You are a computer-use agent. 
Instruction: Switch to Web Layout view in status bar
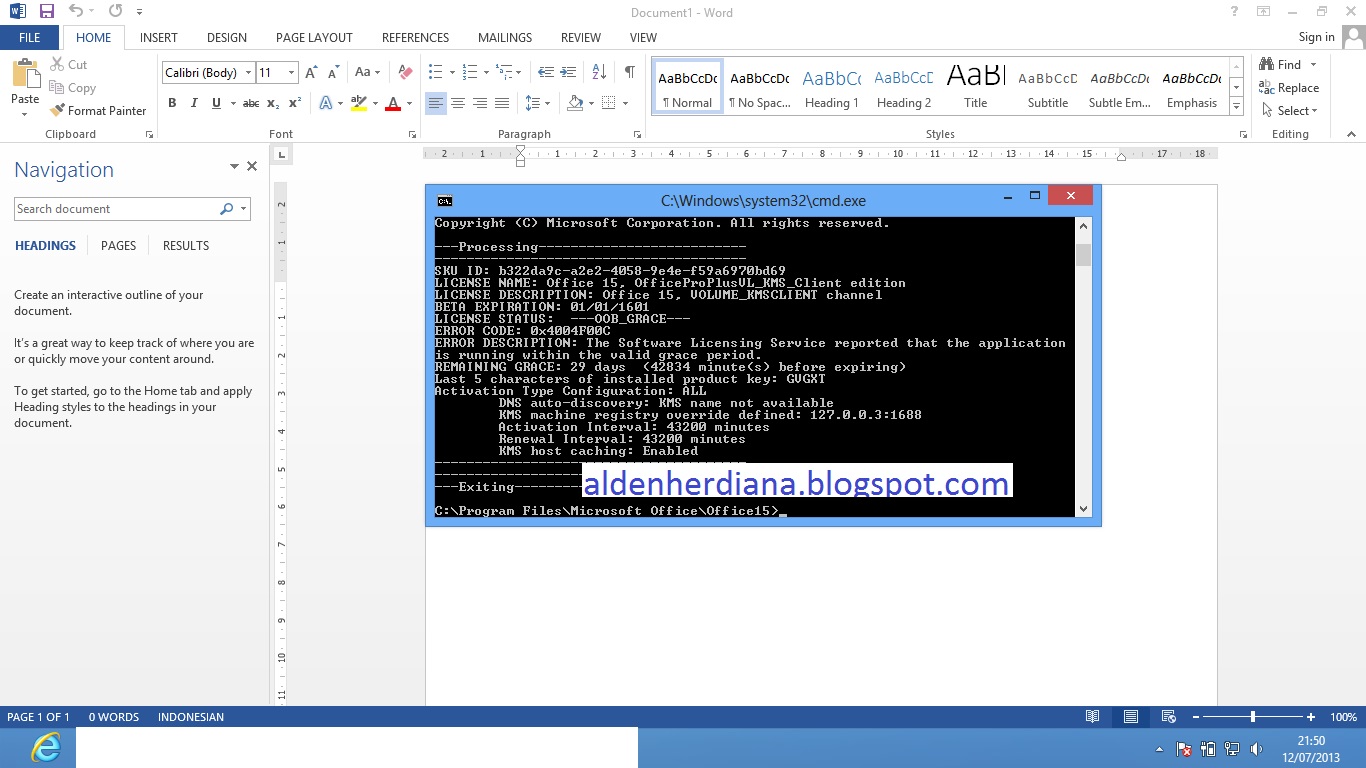1167,717
